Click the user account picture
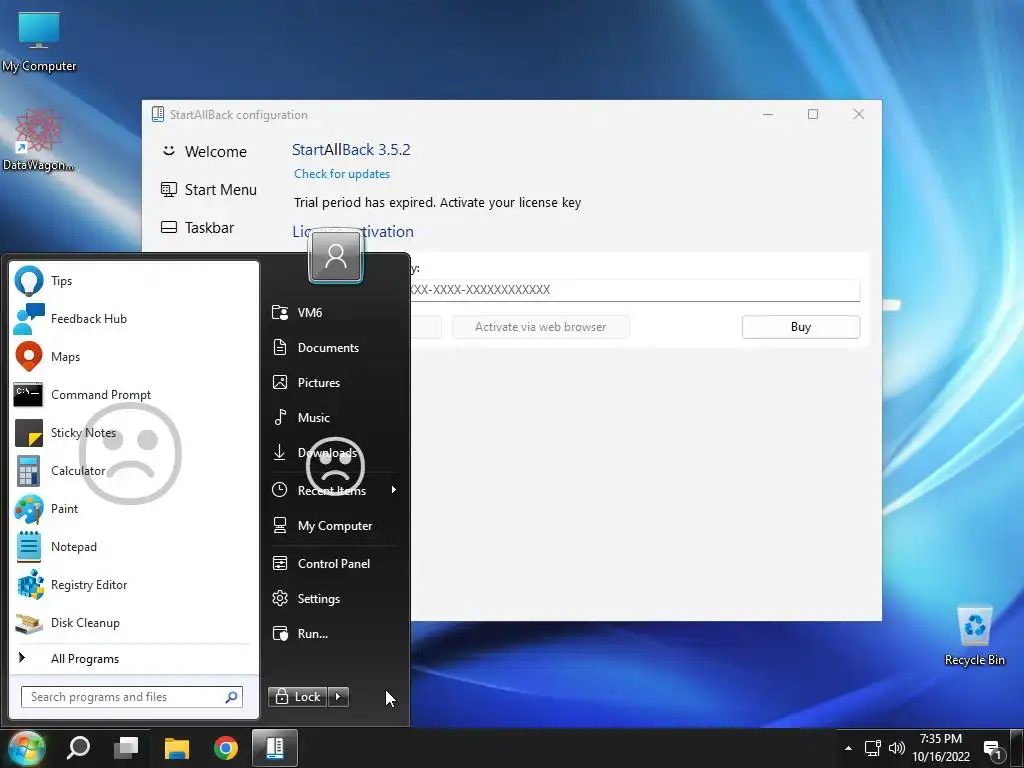Screen dimensions: 1024x768 click(336, 256)
